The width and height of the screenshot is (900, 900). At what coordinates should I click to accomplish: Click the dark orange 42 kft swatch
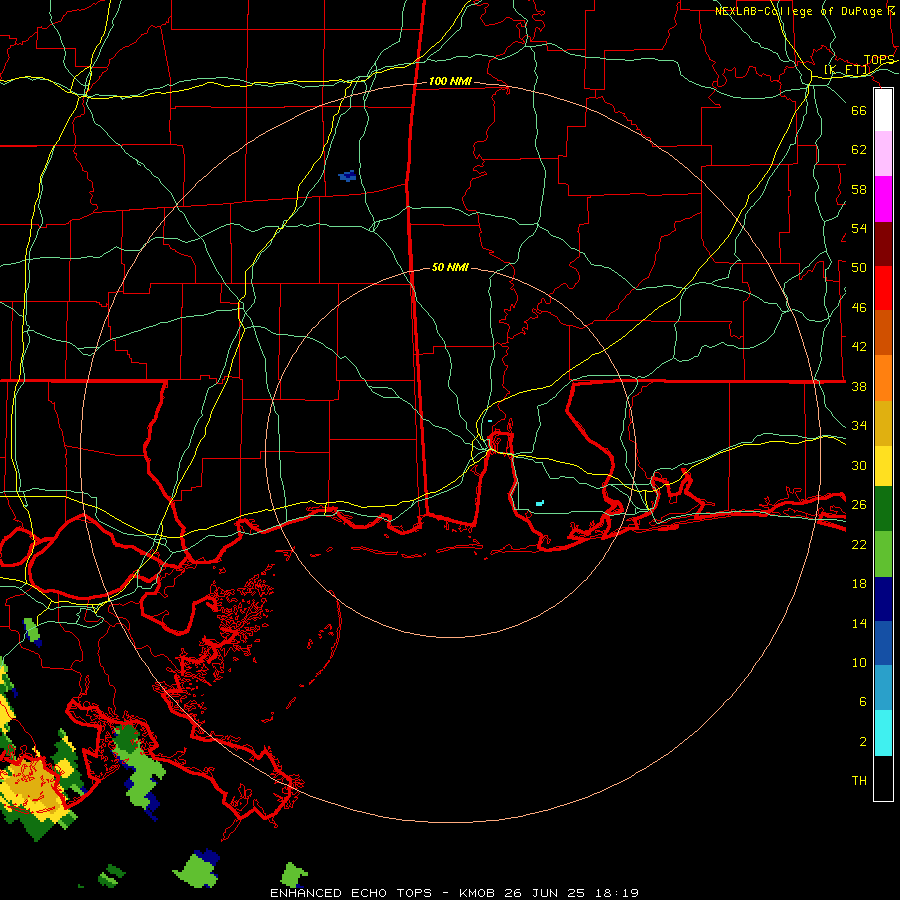click(883, 333)
